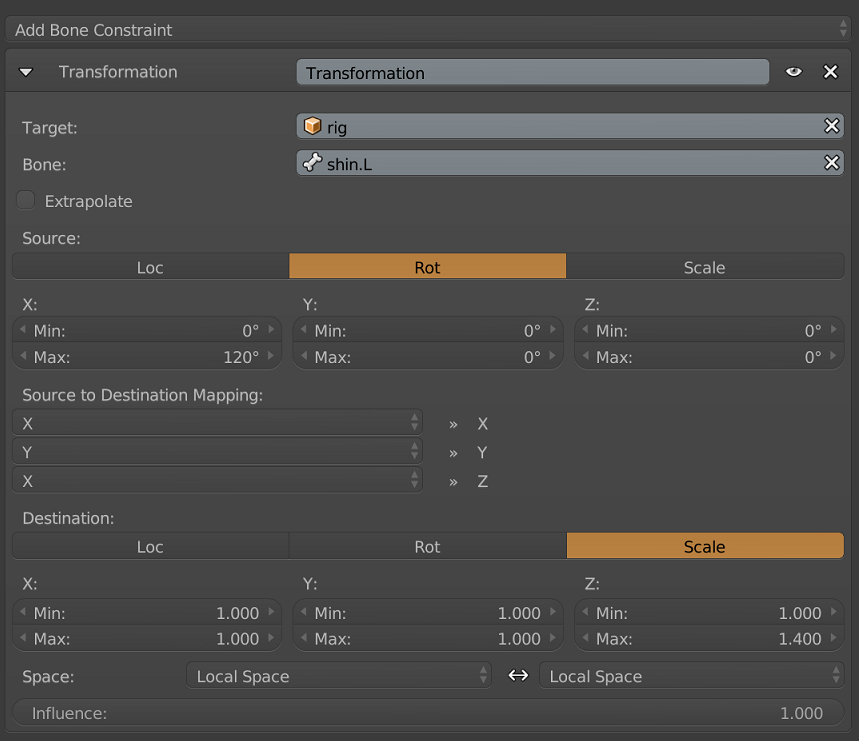Select Rot as the Source type
The height and width of the screenshot is (741, 859).
[x=427, y=267]
